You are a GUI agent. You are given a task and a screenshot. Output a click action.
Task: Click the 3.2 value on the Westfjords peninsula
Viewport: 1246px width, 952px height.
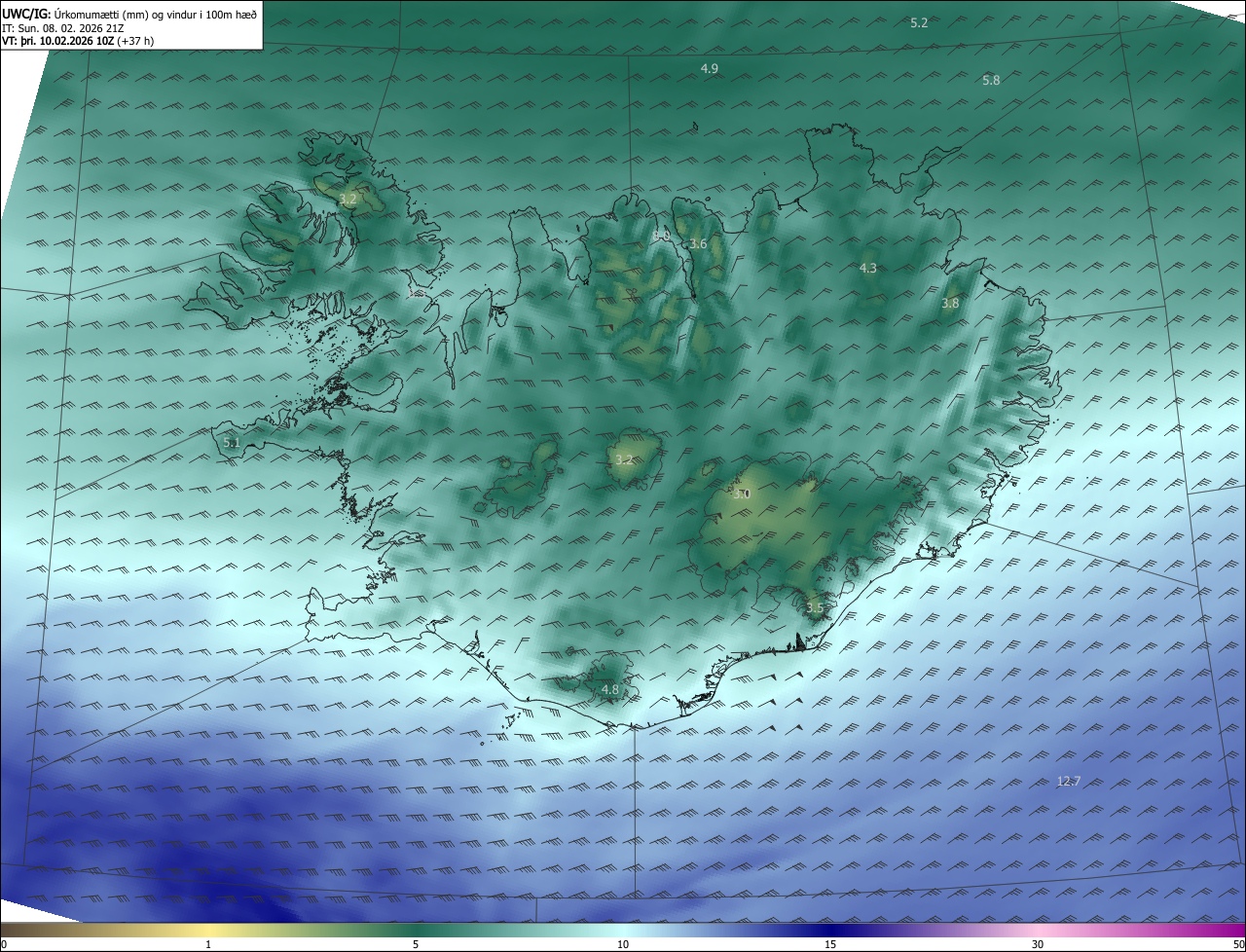tap(348, 199)
